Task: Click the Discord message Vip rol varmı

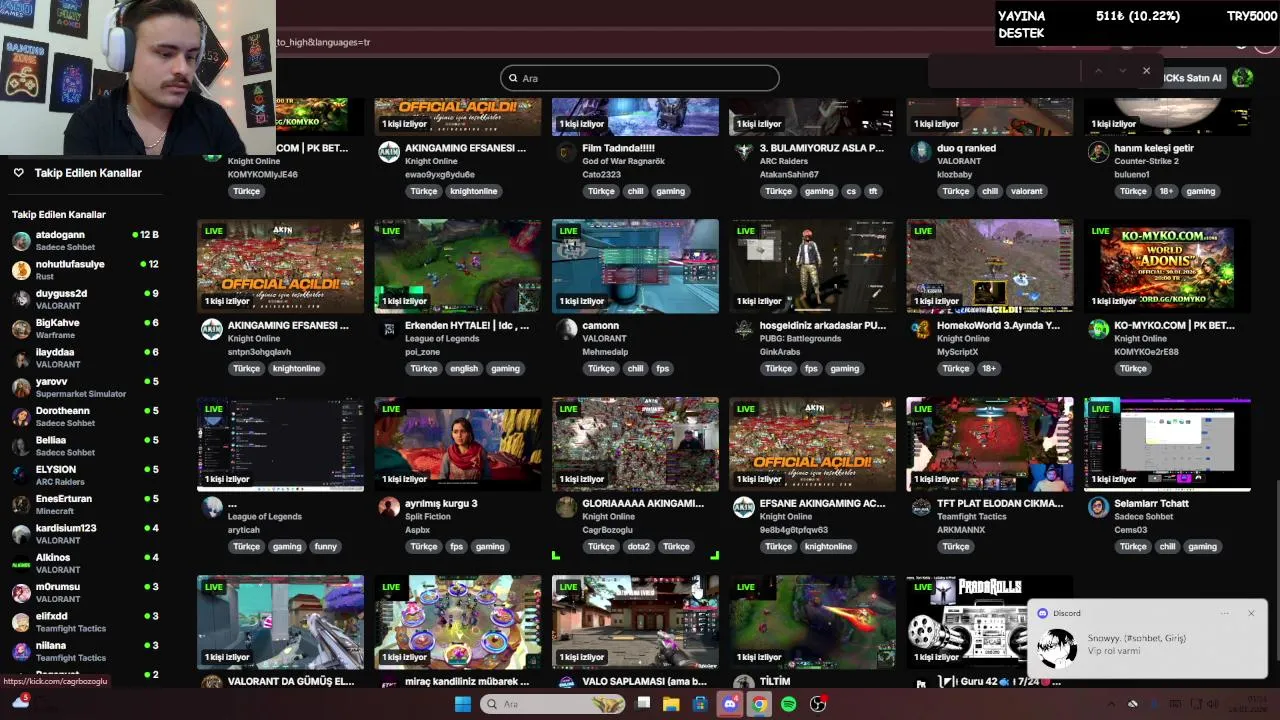Action: pos(1114,651)
